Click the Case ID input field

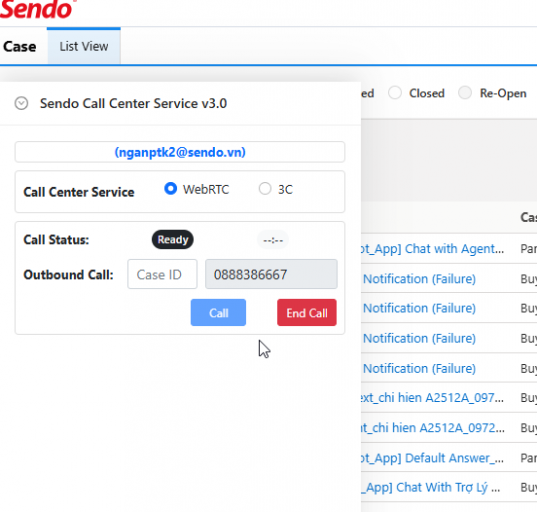[x=162, y=274]
